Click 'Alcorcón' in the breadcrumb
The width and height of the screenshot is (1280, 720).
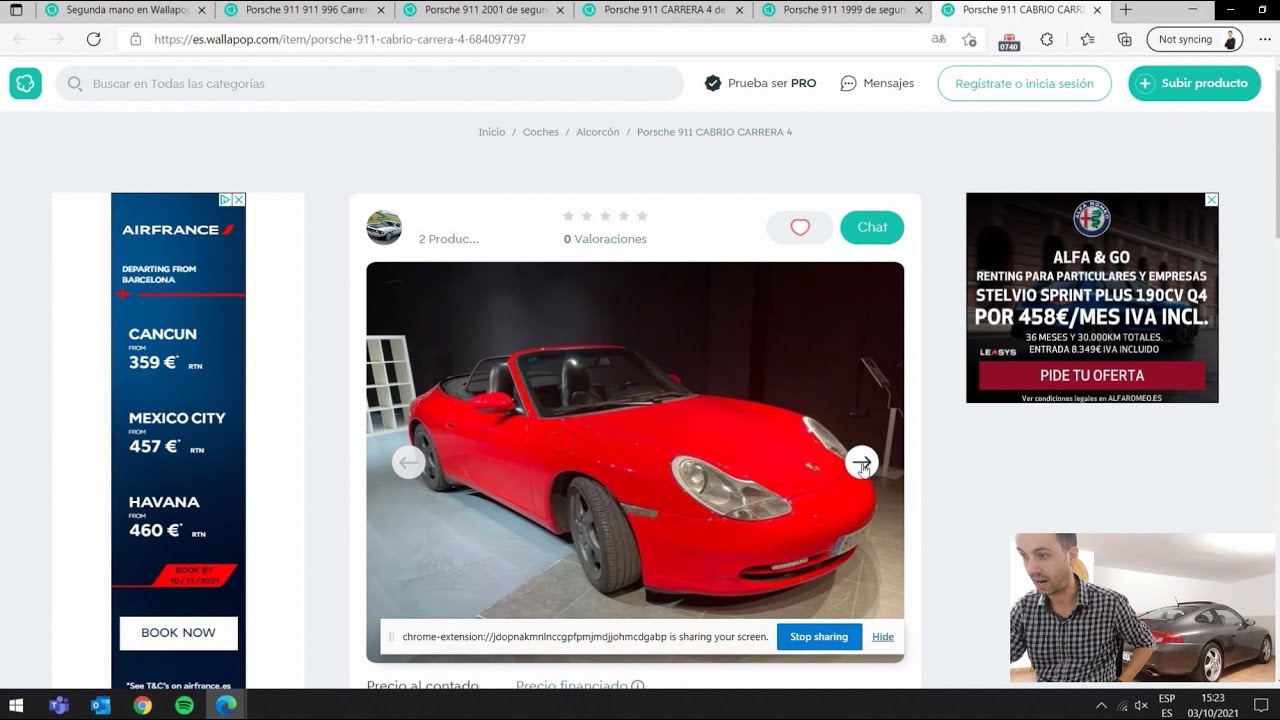[598, 132]
